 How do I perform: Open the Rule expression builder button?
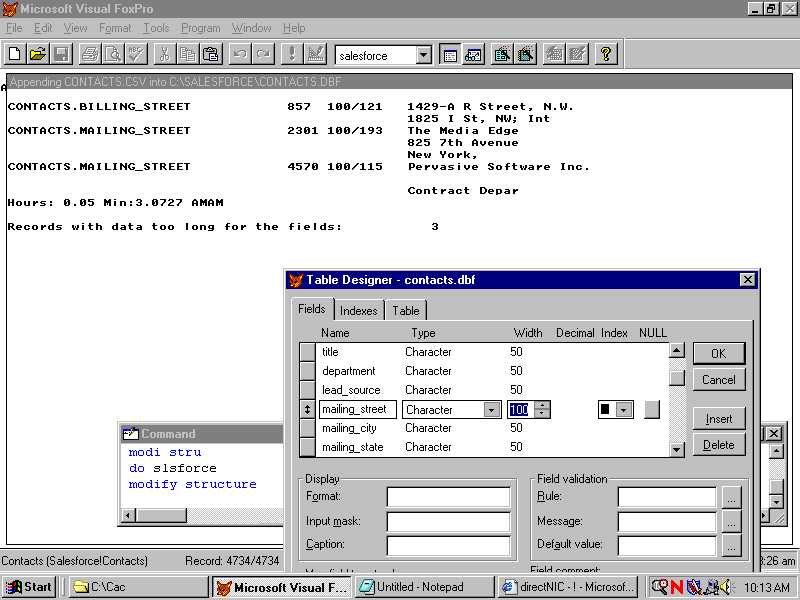732,497
